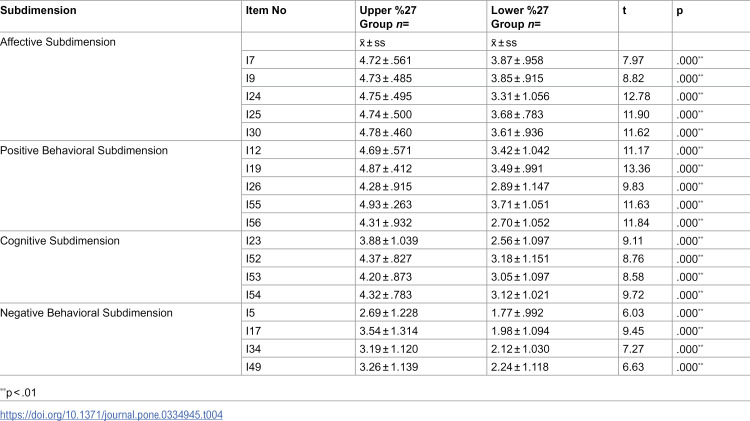Select the Affective Subdimension row label
The image size is (750, 421).
58,42
